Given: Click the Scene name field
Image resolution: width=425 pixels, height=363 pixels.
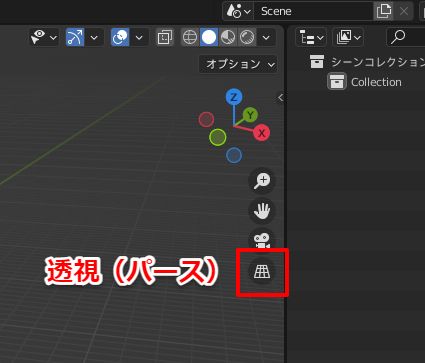Looking at the screenshot, I should tap(313, 11).
